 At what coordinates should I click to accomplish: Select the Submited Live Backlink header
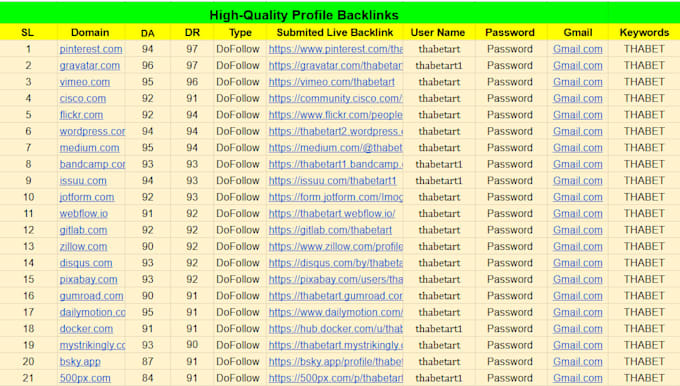(335, 33)
